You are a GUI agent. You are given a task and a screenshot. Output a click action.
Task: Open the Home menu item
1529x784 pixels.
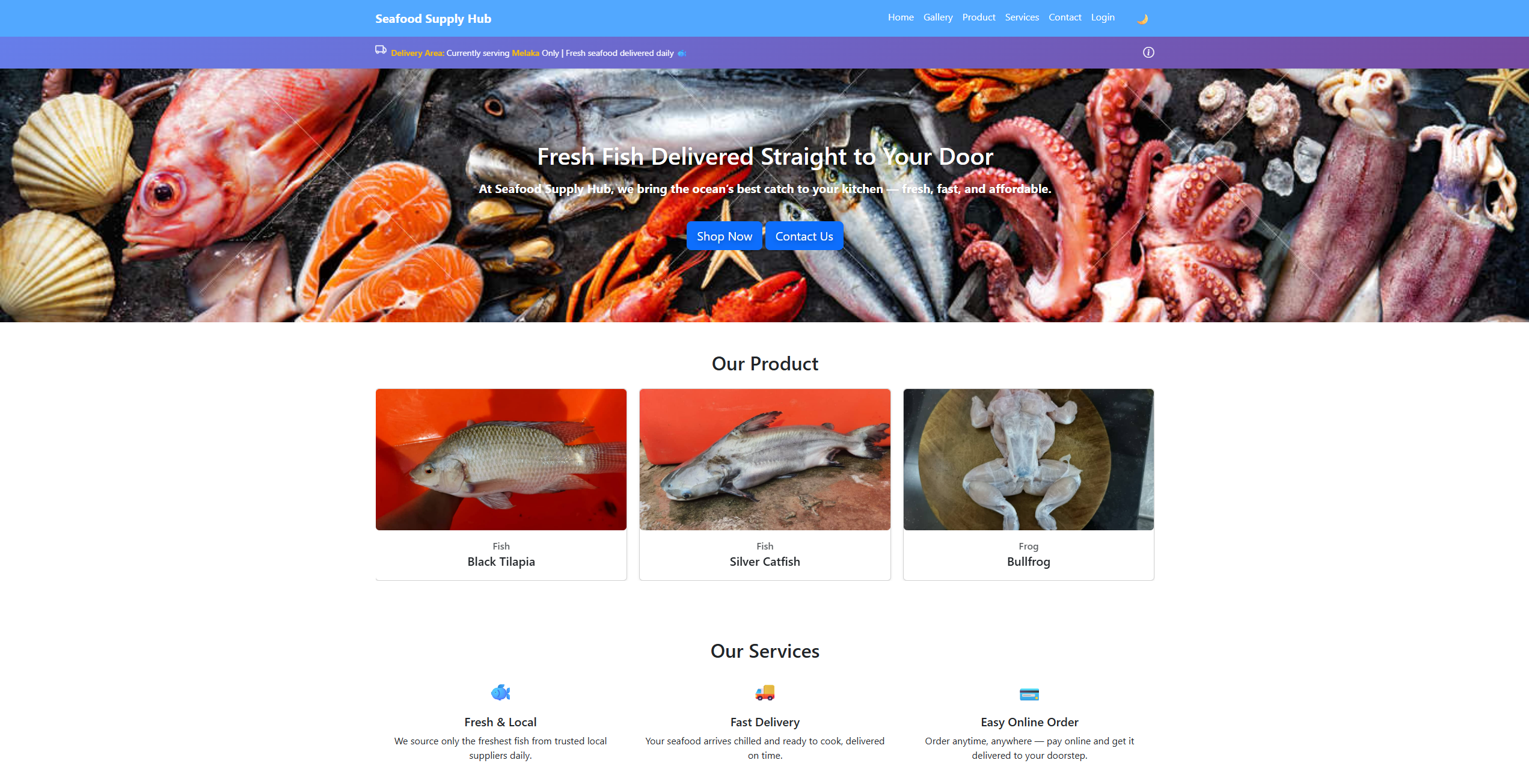pos(901,17)
